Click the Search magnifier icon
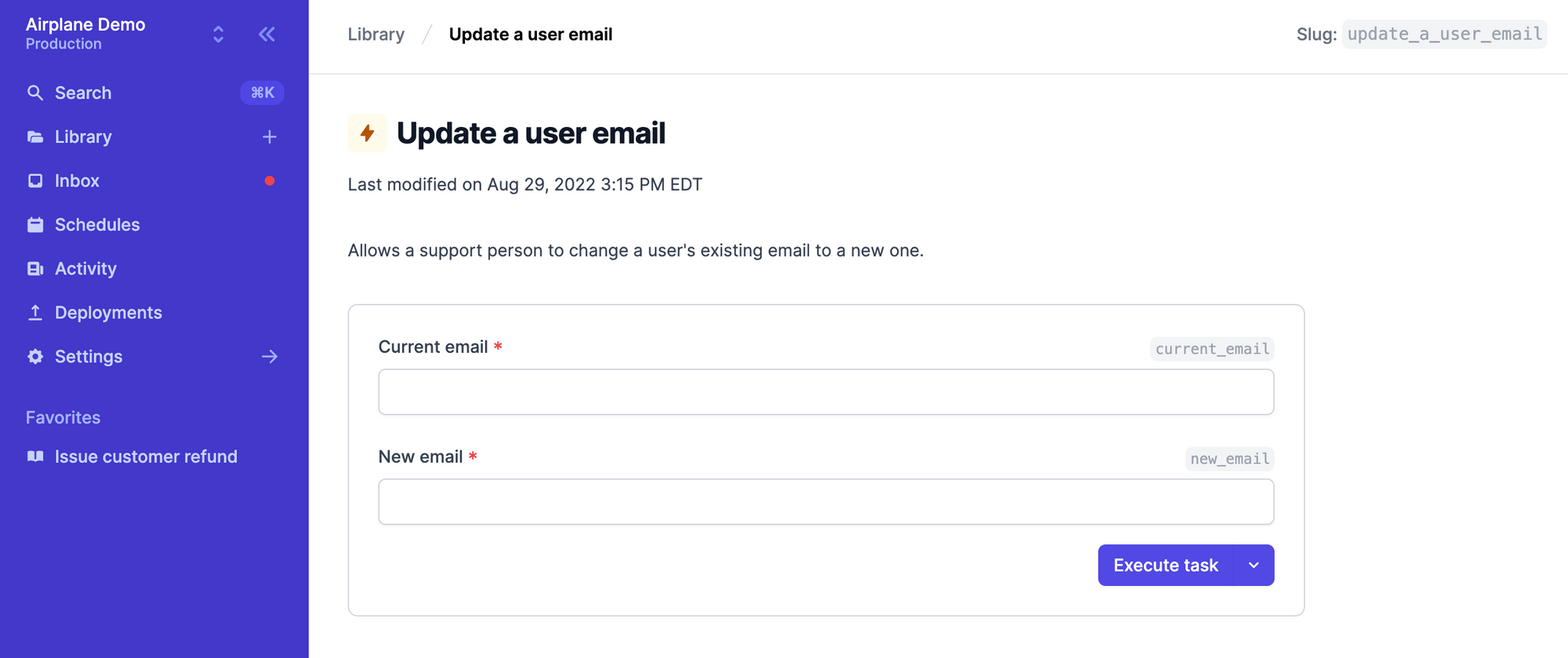This screenshot has width=1568, height=658. coord(34,93)
